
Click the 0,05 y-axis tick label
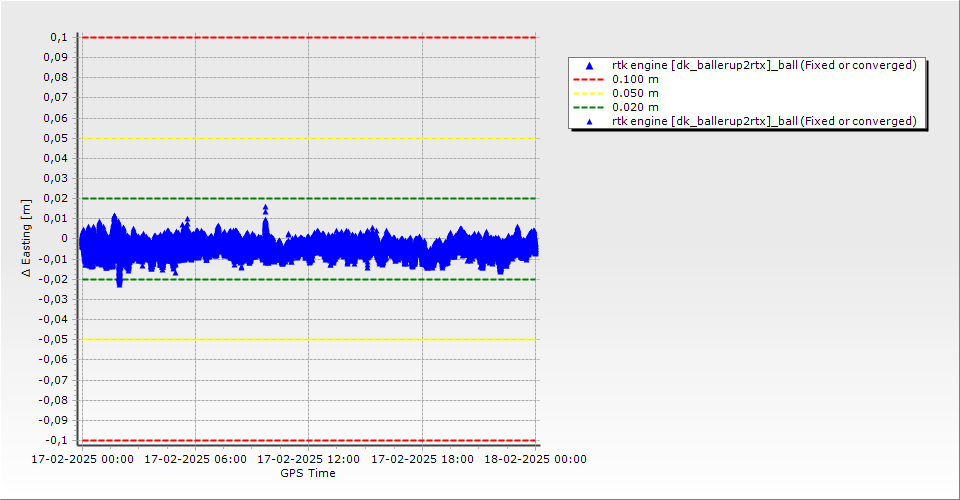(x=56, y=138)
